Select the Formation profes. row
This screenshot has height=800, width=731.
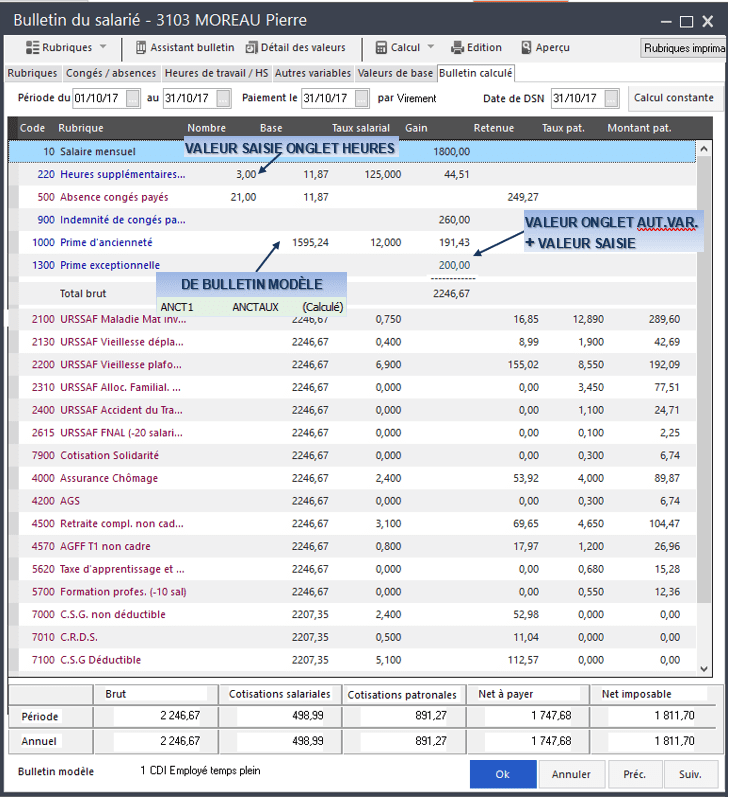click(352, 592)
